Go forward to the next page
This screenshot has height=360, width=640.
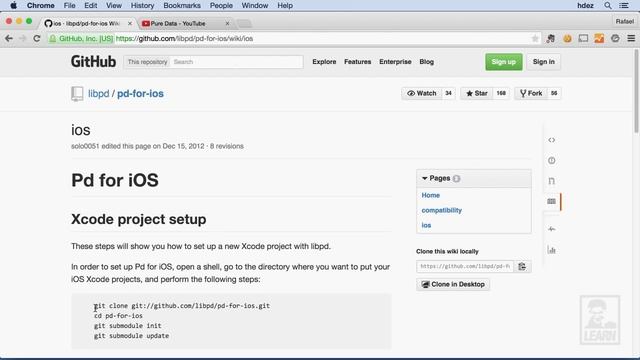click(x=22, y=38)
